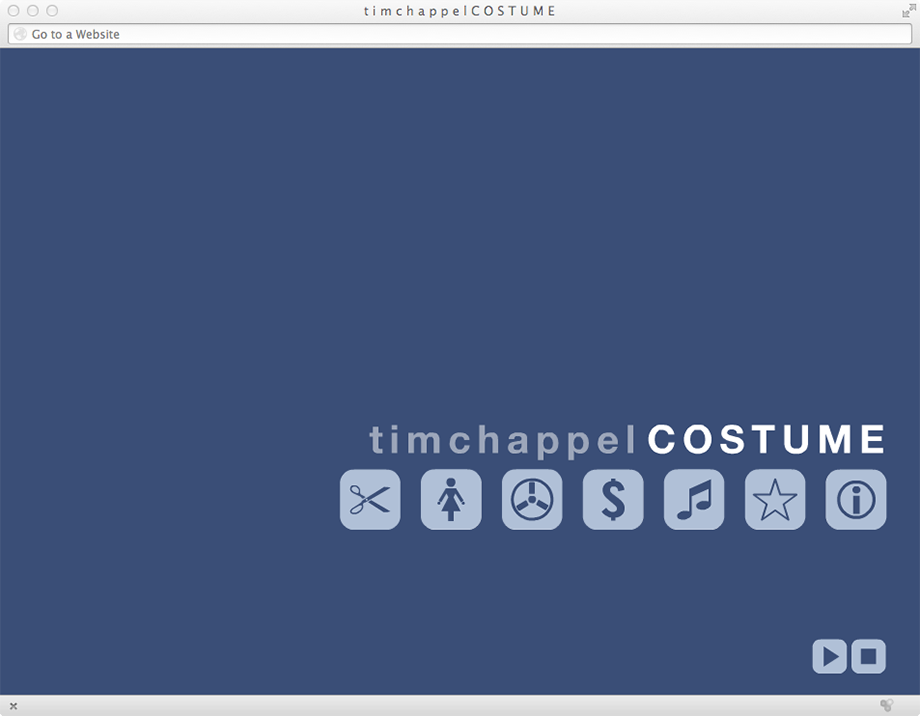
Task: Click the film reel icon
Action: pyautogui.click(x=531, y=499)
